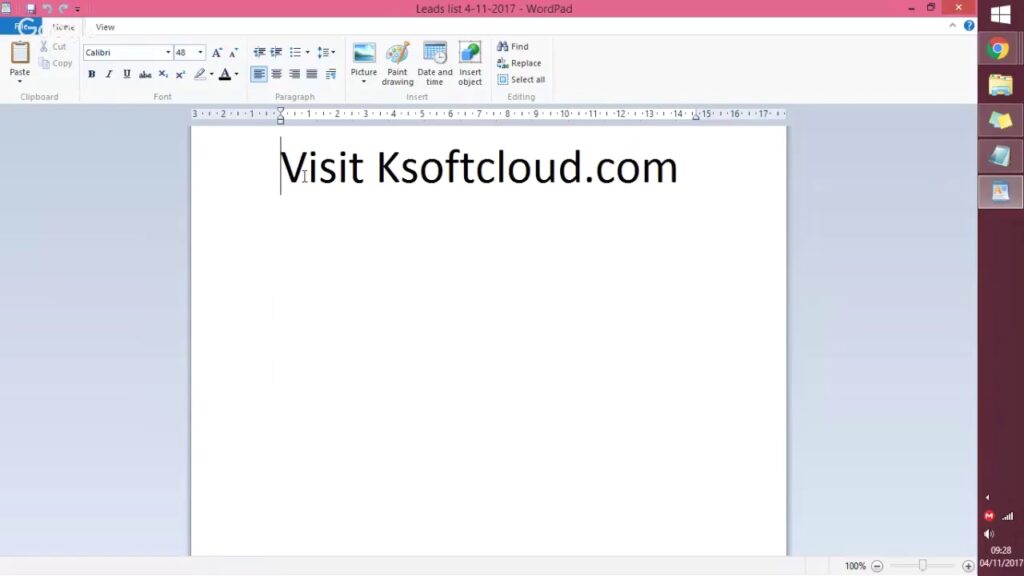
Task: Click the 100% zoom level text
Action: 855,566
